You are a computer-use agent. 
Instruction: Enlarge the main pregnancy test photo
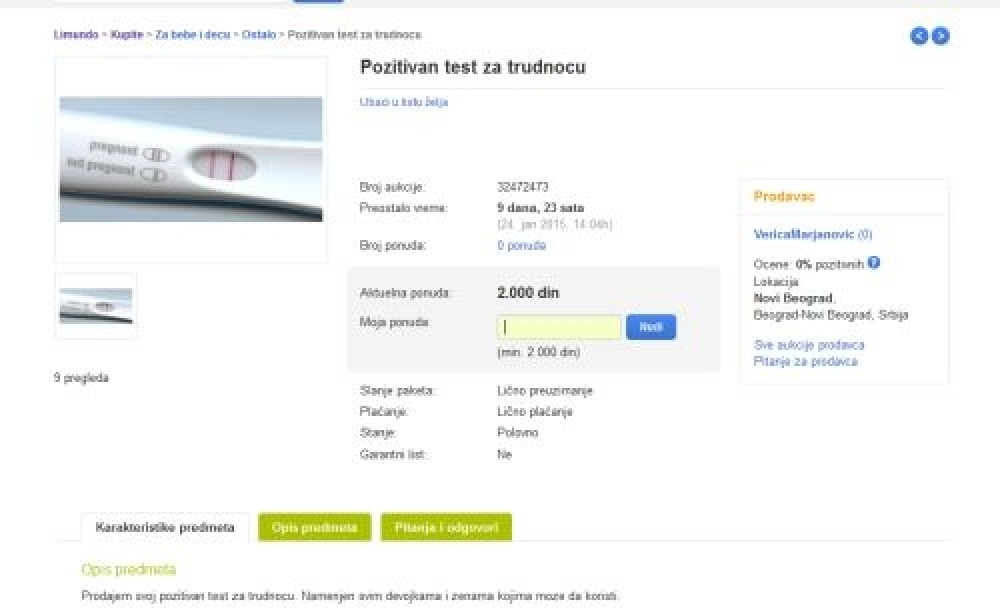pyautogui.click(x=191, y=159)
